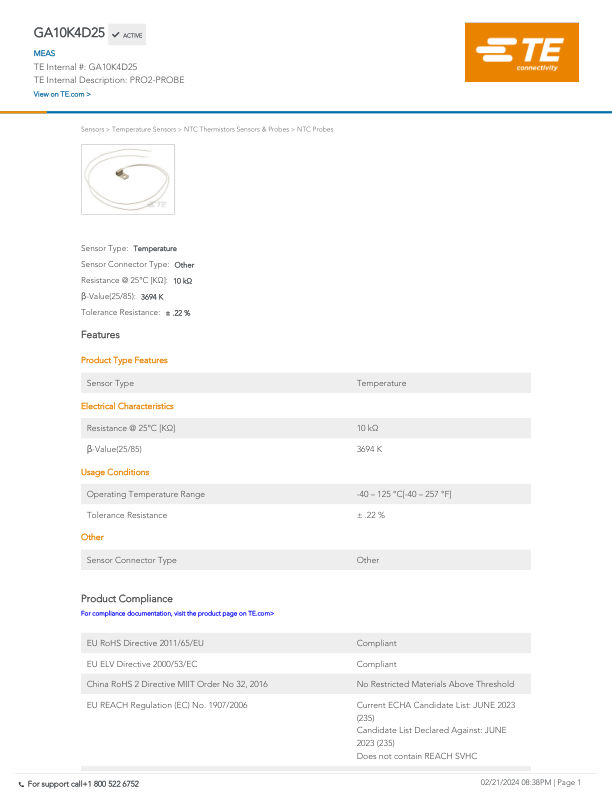The width and height of the screenshot is (612, 792).
Task: Click the phone icon beside support number
Action: point(21,784)
